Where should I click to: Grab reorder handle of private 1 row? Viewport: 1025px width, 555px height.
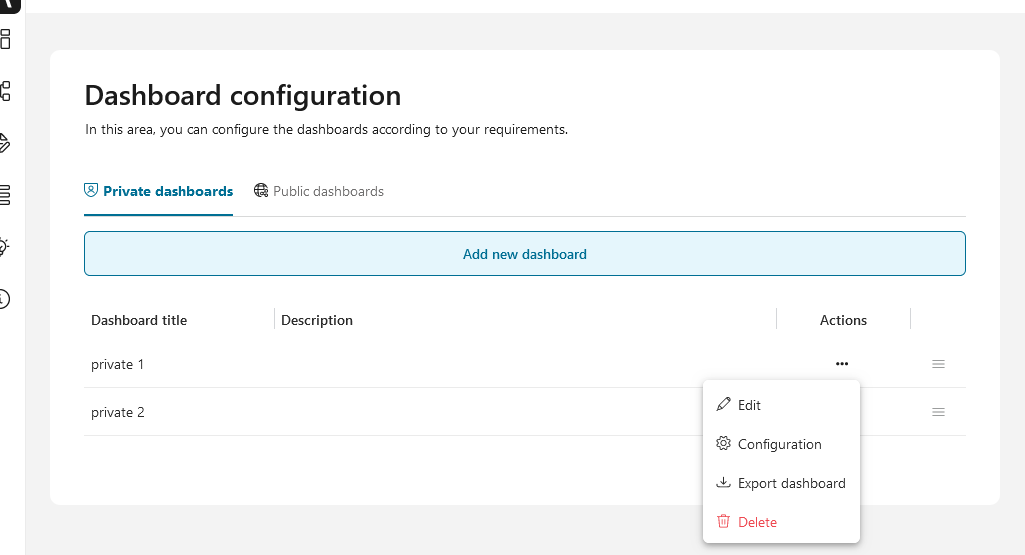click(938, 364)
